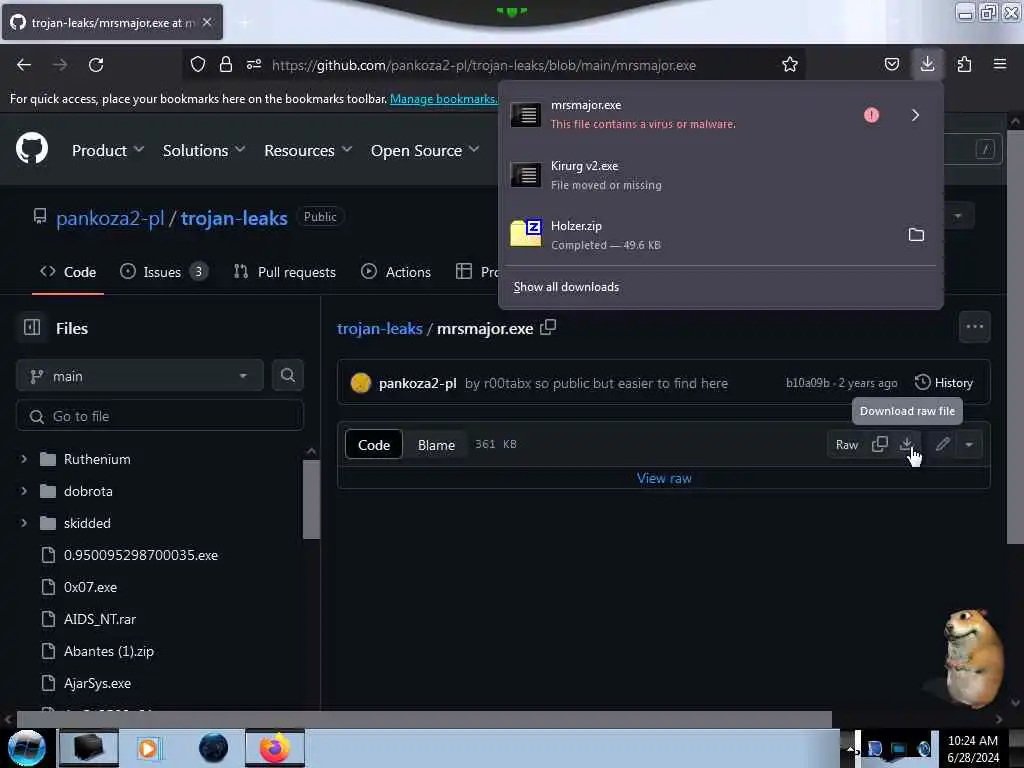This screenshot has height=768, width=1024.
Task: Click the site security padlock icon
Action: pos(226,64)
